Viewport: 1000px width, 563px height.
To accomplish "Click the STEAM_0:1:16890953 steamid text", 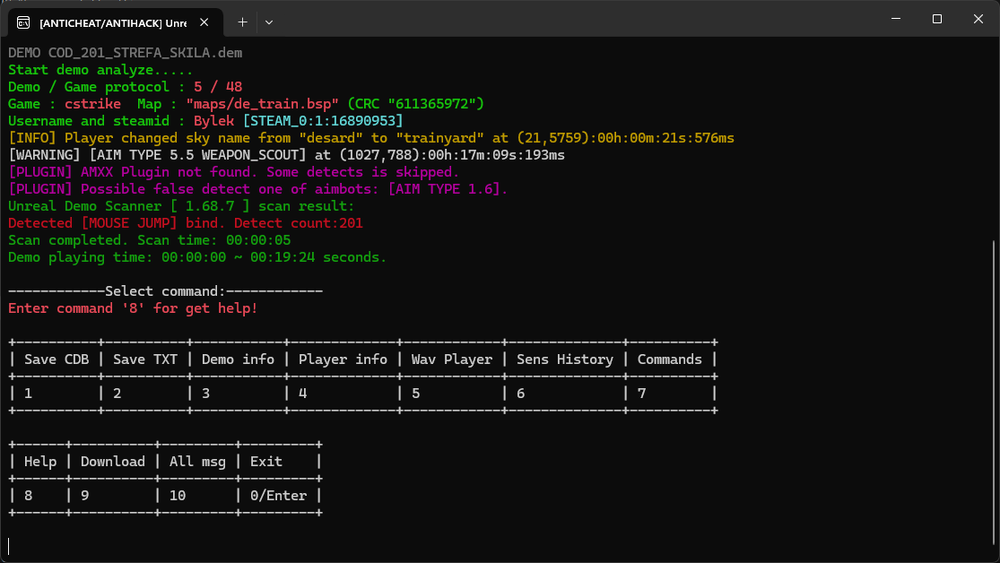I will [x=323, y=121].
